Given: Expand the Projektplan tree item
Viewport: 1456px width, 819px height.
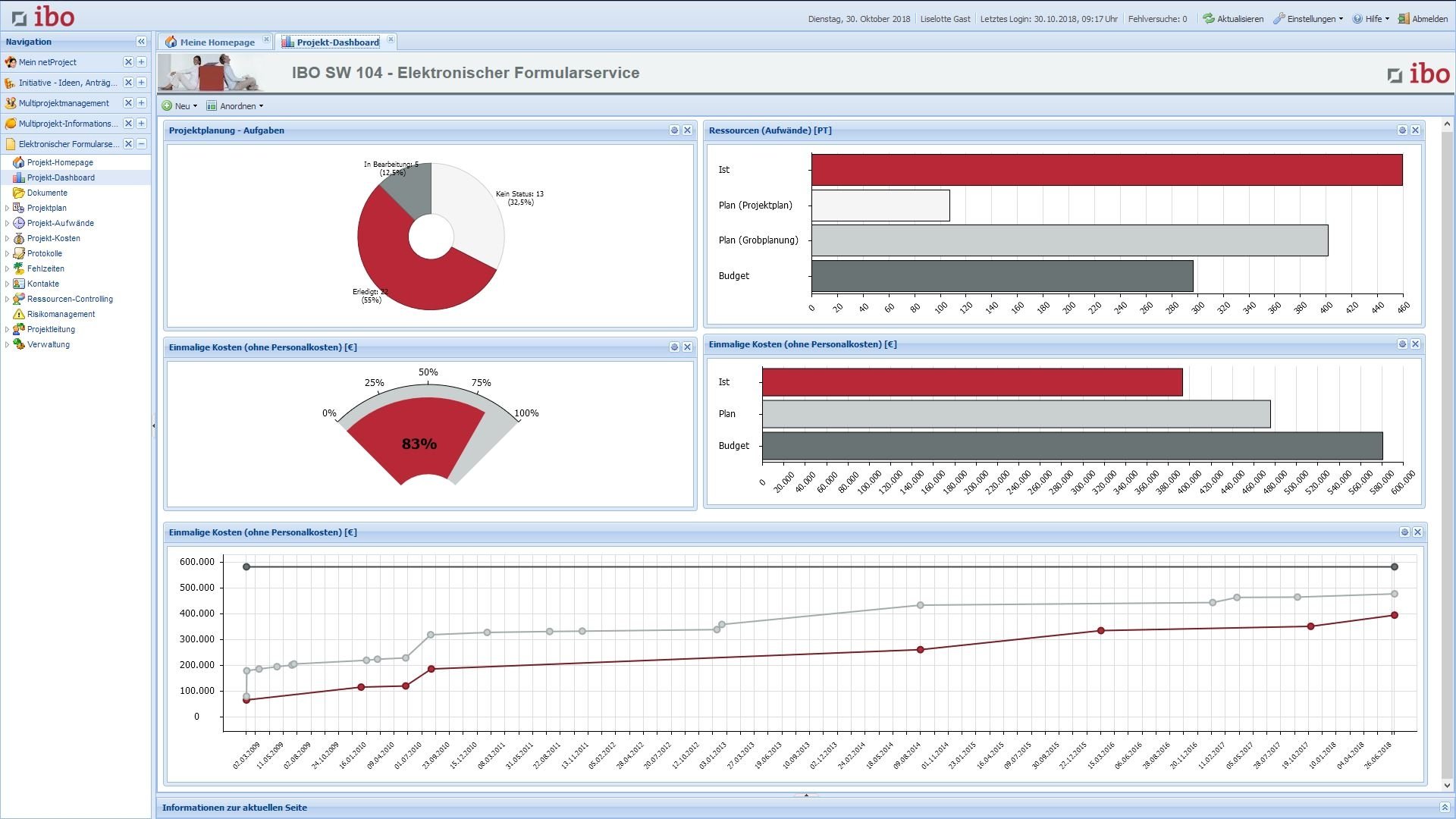Looking at the screenshot, I should tap(8, 208).
